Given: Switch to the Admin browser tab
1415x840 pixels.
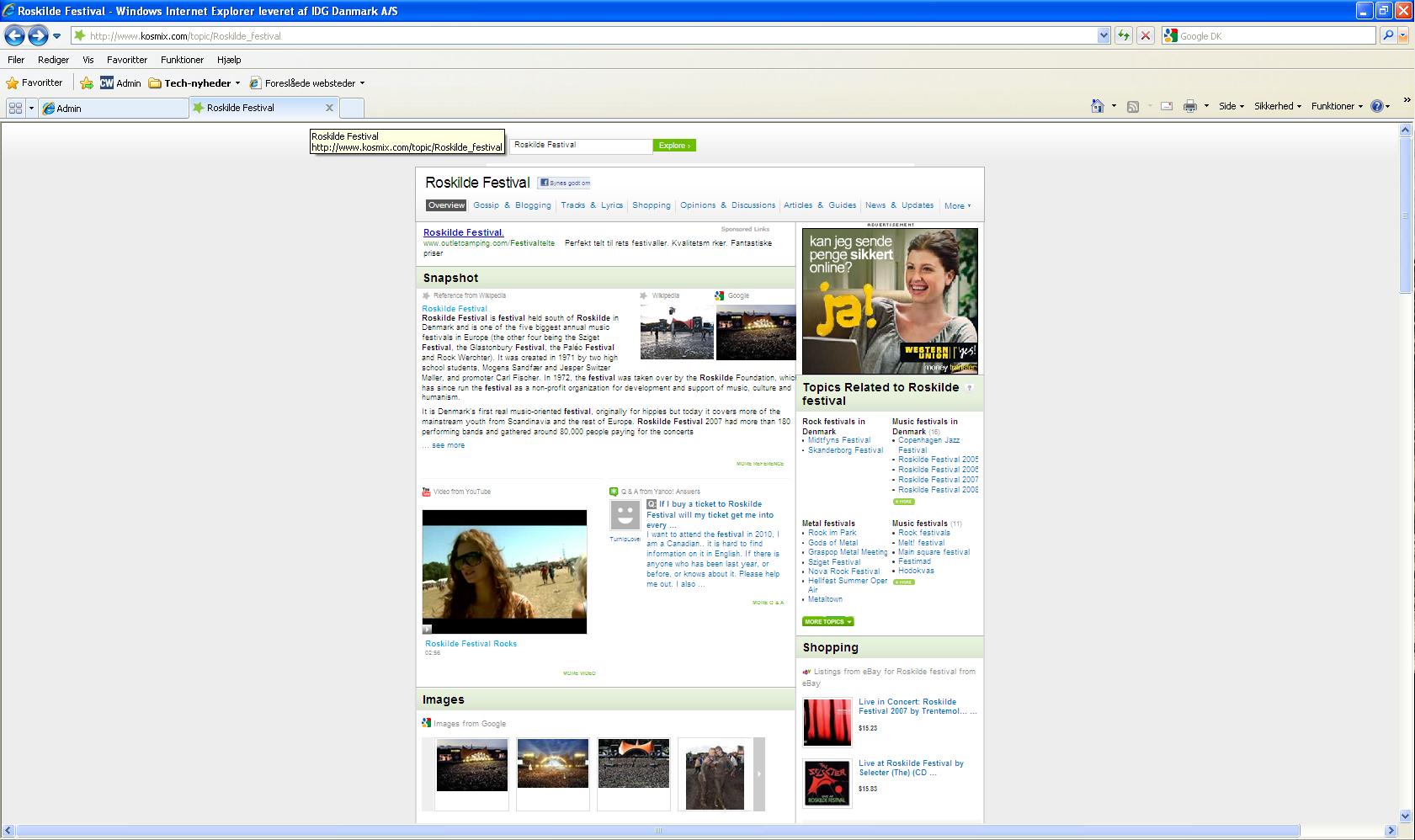Looking at the screenshot, I should 114,108.
